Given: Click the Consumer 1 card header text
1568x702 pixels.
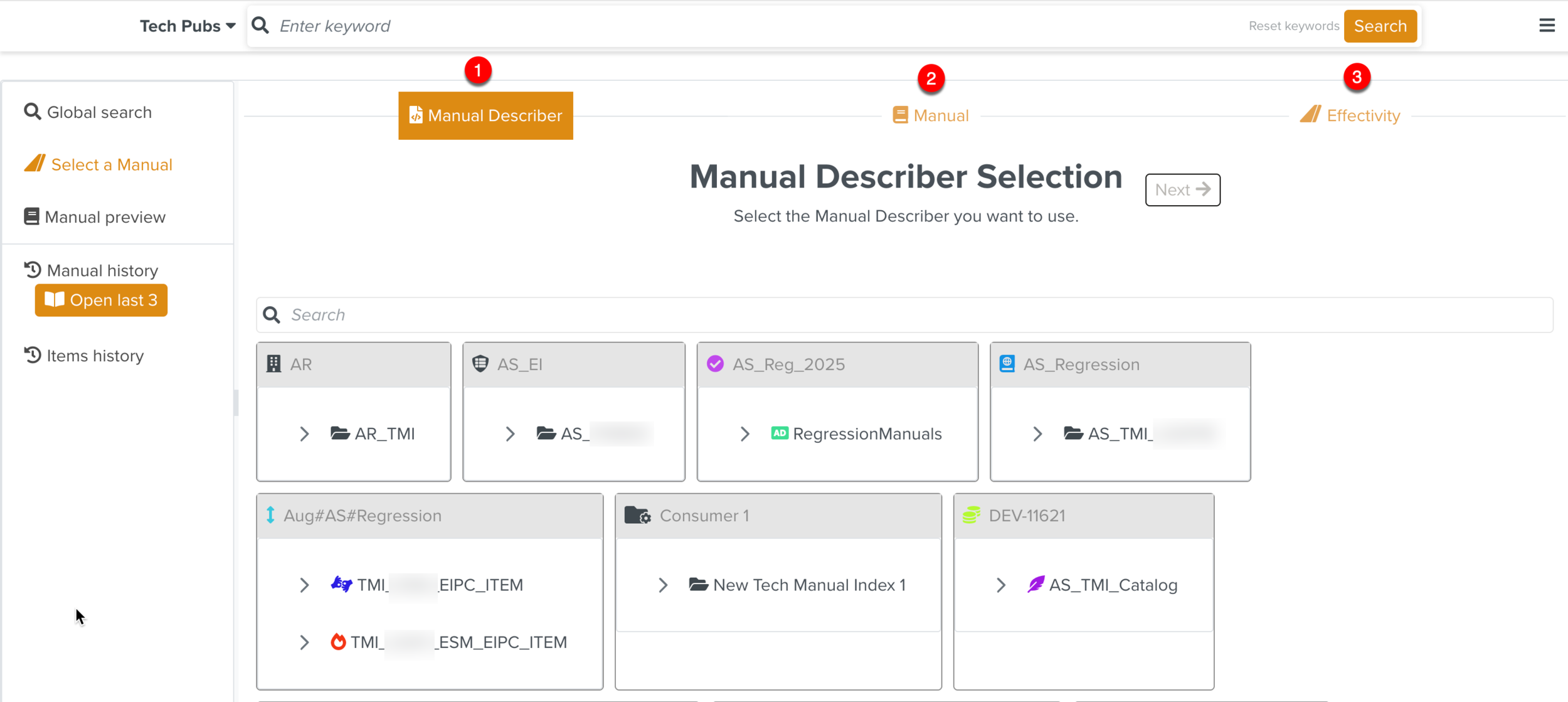Looking at the screenshot, I should click(x=704, y=515).
